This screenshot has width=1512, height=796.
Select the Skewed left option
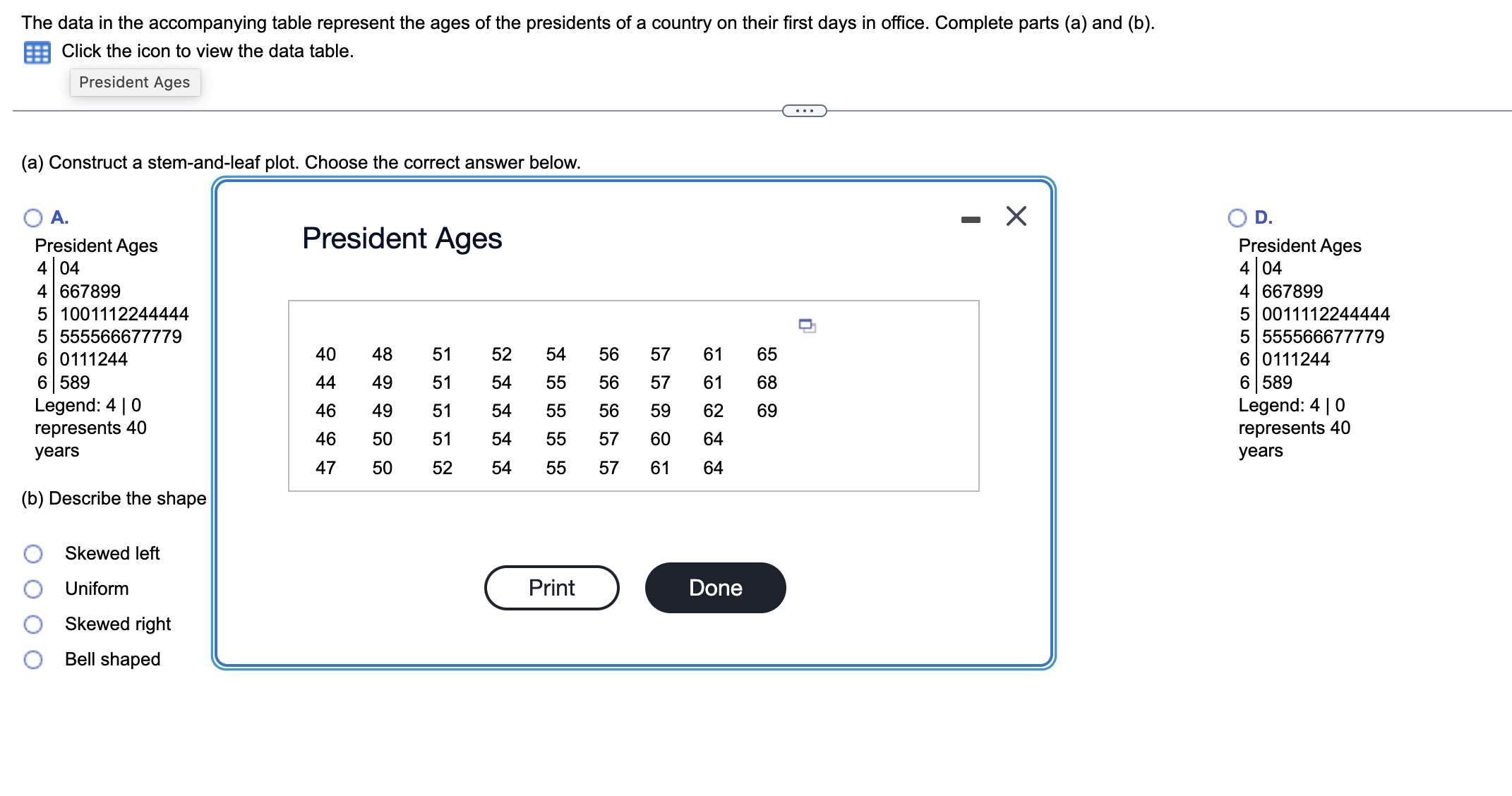(x=33, y=554)
